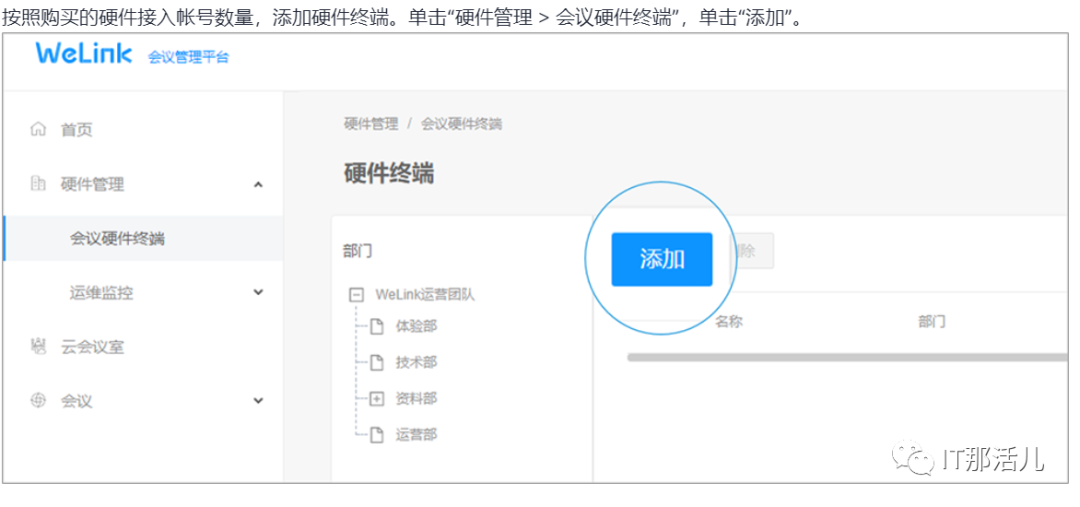Viewport: 1080px width, 507px height.
Task: Click 硬件管理 in the breadcrumb
Action: click(x=371, y=124)
